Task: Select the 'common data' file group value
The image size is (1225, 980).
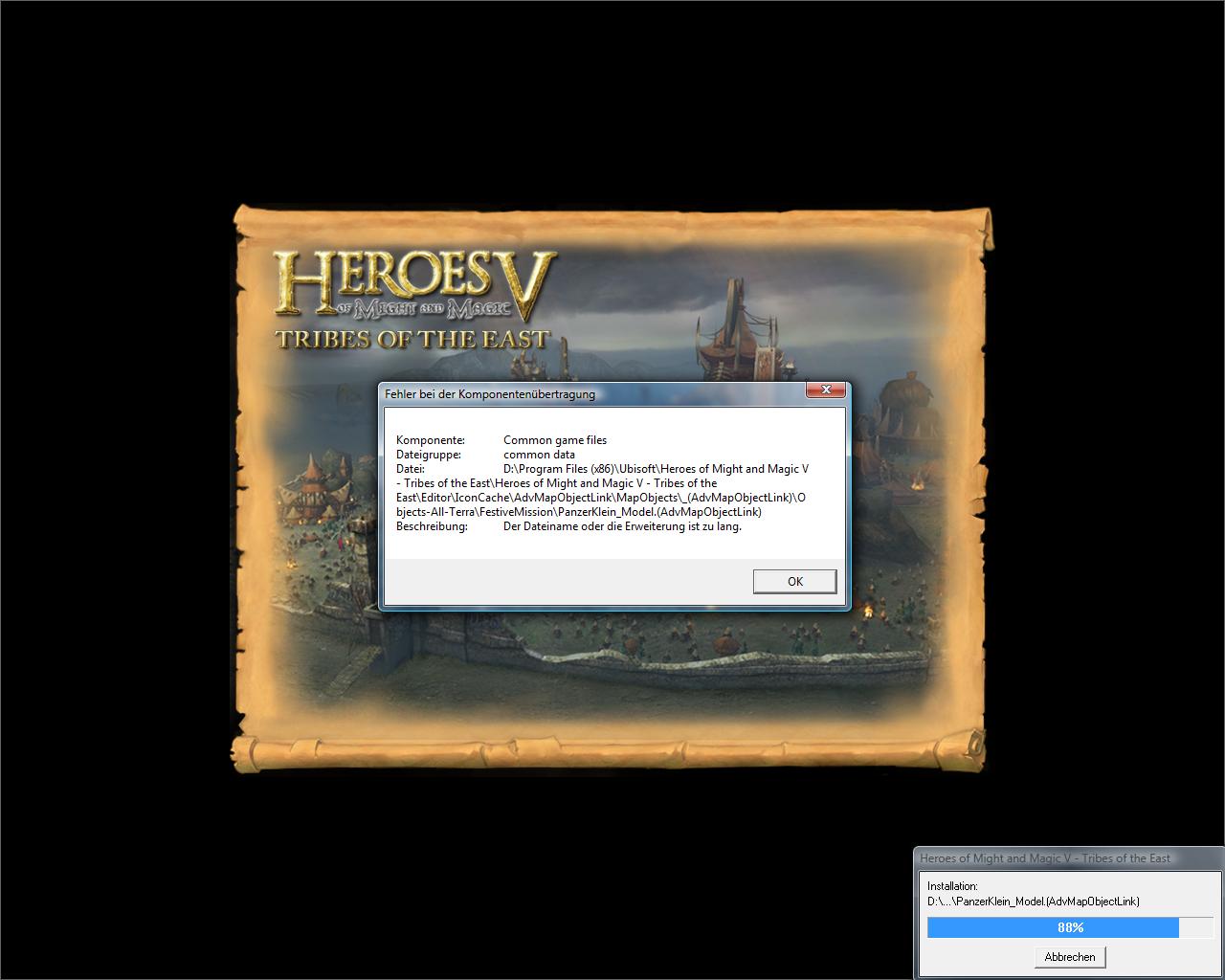Action: pyautogui.click(x=539, y=455)
